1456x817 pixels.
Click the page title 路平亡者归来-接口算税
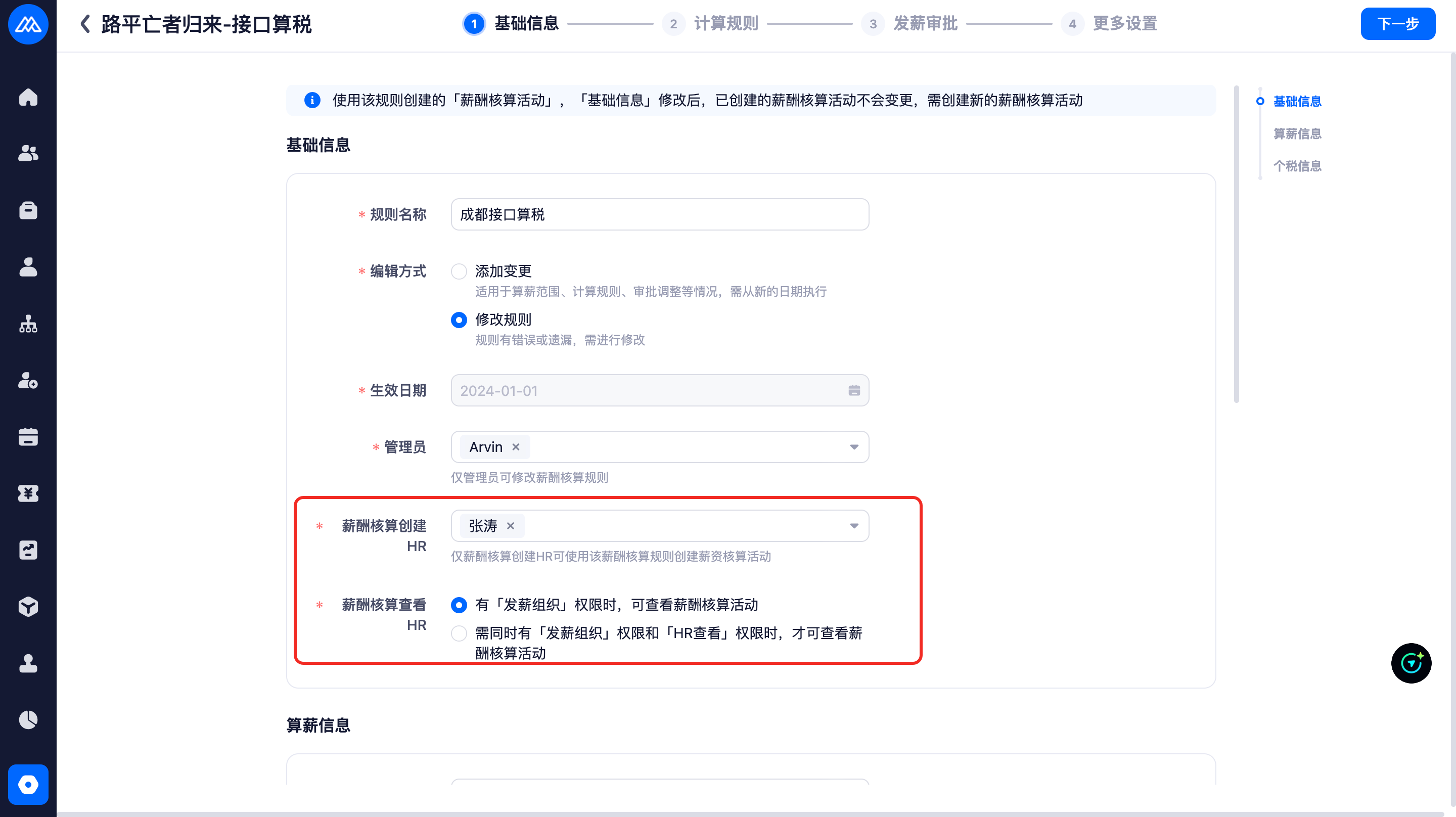click(206, 24)
